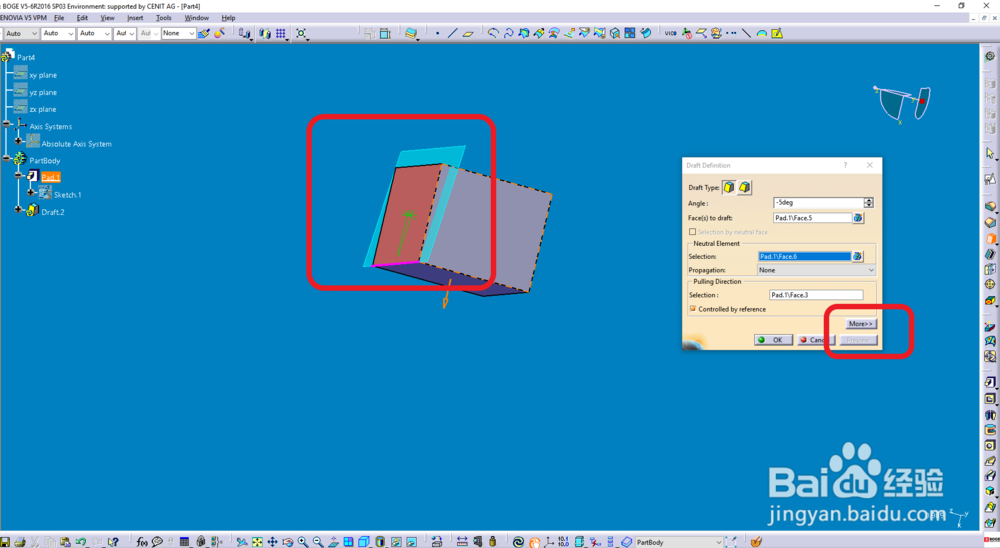Screen dimensions: 1000x548
Task: Open the Help menu
Action: 228,18
